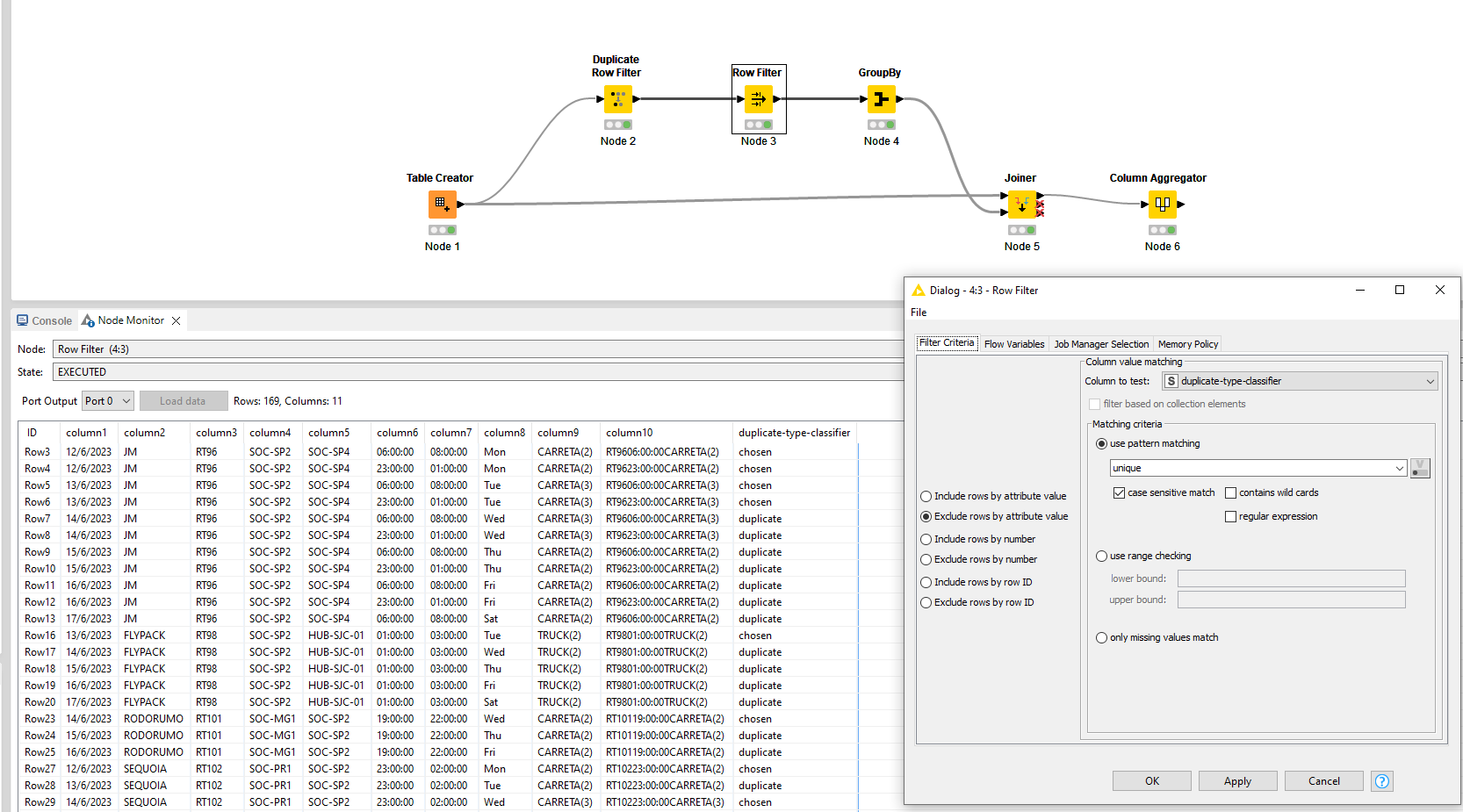
Task: Select only missing values match option
Action: click(x=1157, y=637)
